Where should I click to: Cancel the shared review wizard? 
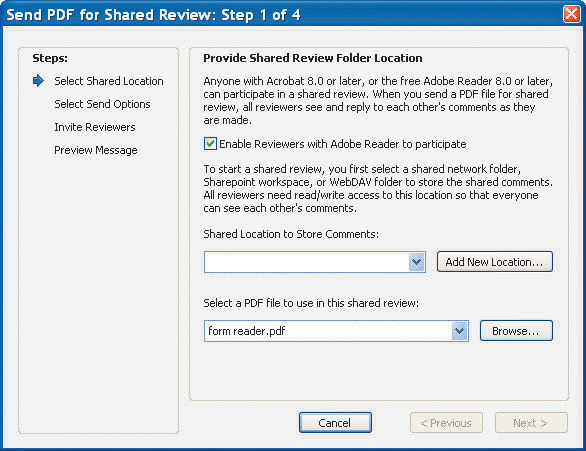pyautogui.click(x=335, y=423)
